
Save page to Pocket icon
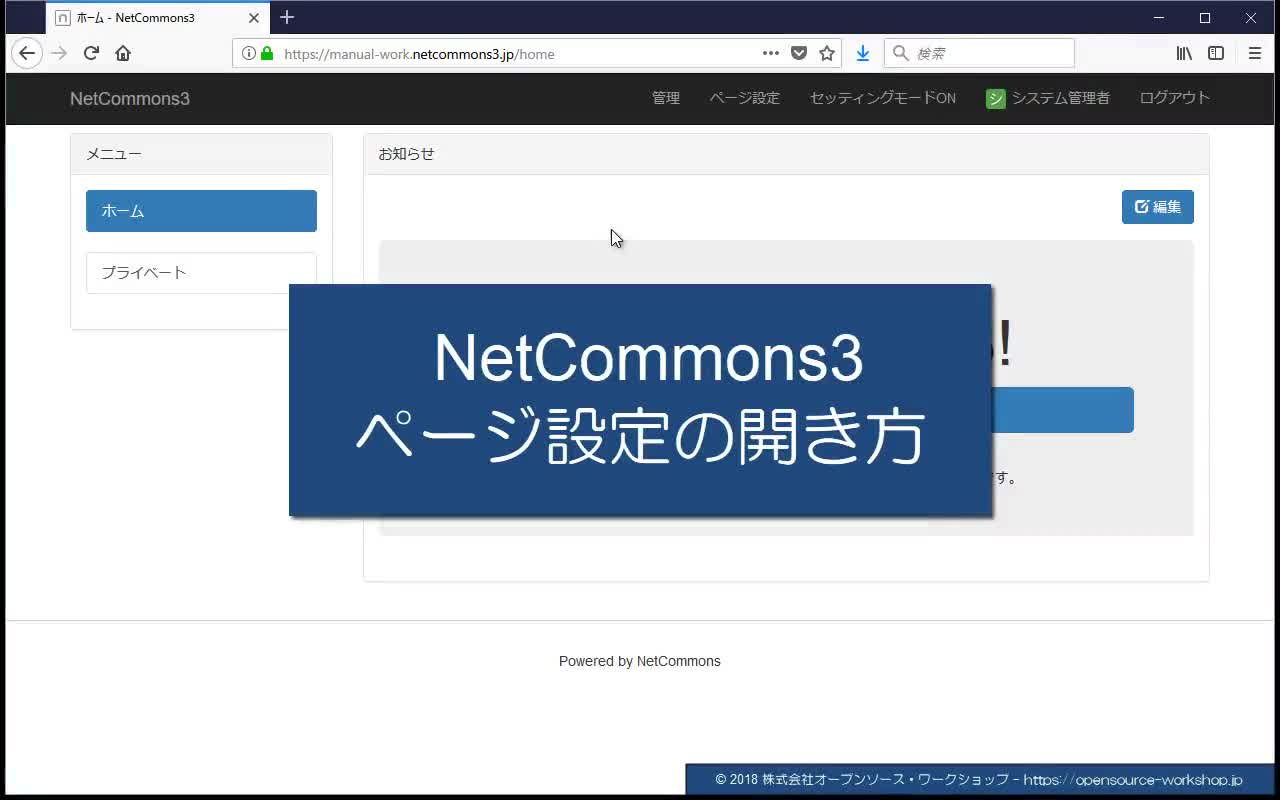[799, 53]
